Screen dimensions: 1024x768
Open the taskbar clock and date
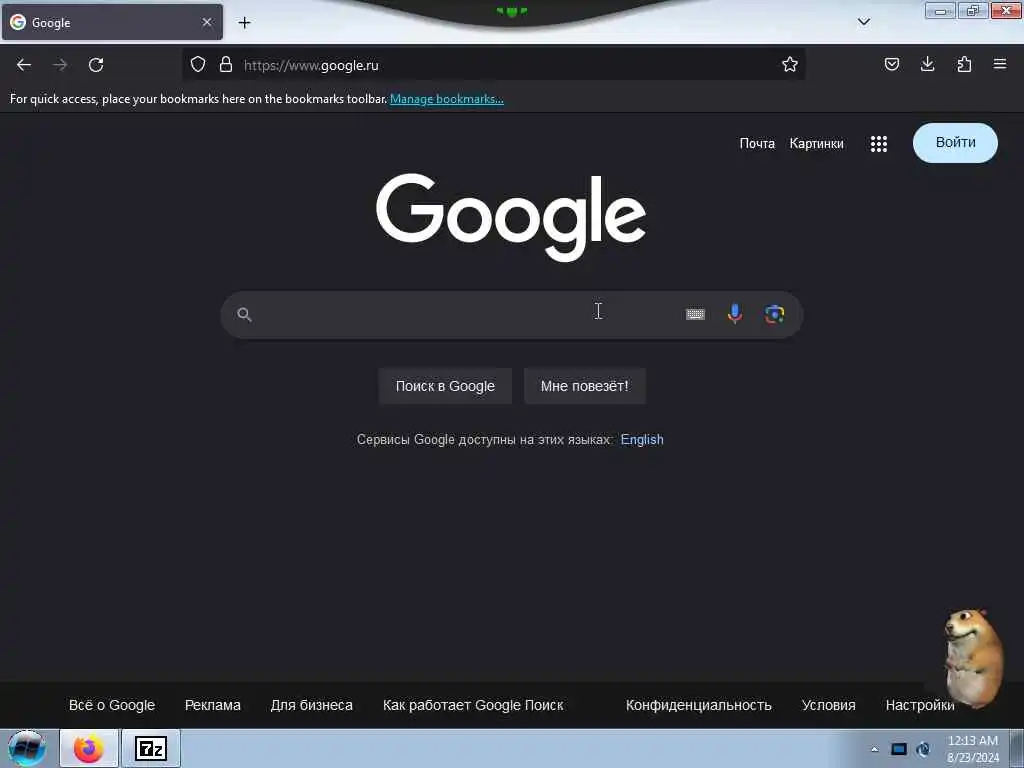point(972,749)
